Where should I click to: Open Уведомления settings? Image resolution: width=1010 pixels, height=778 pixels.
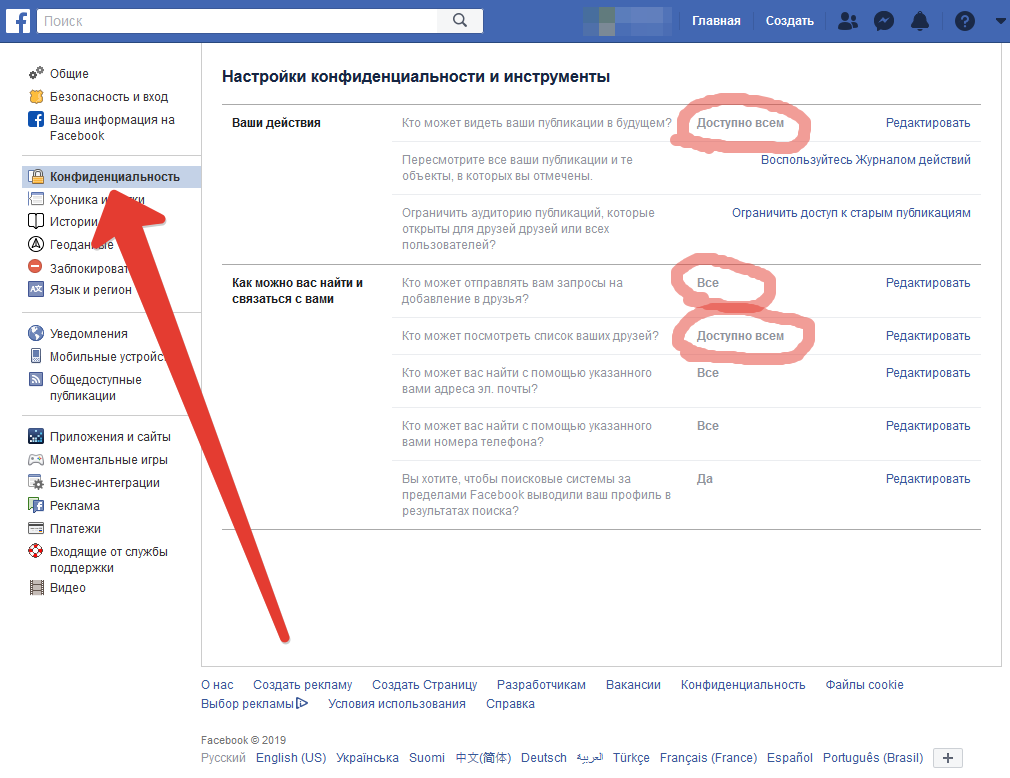tap(89, 334)
